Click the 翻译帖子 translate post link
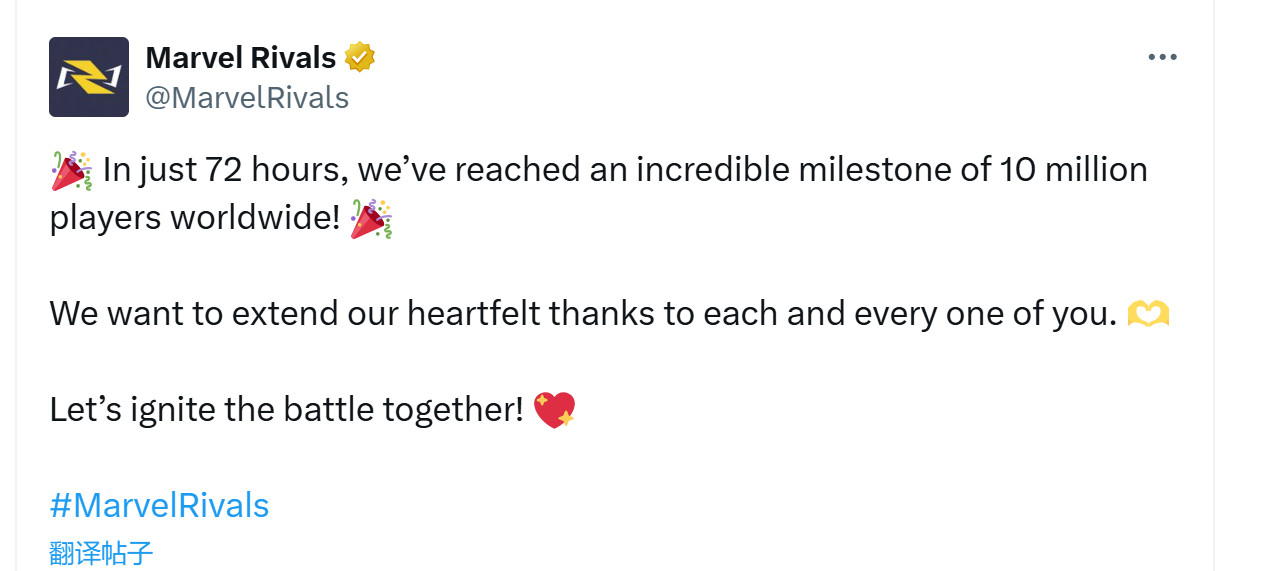The image size is (1261, 571). 101,553
